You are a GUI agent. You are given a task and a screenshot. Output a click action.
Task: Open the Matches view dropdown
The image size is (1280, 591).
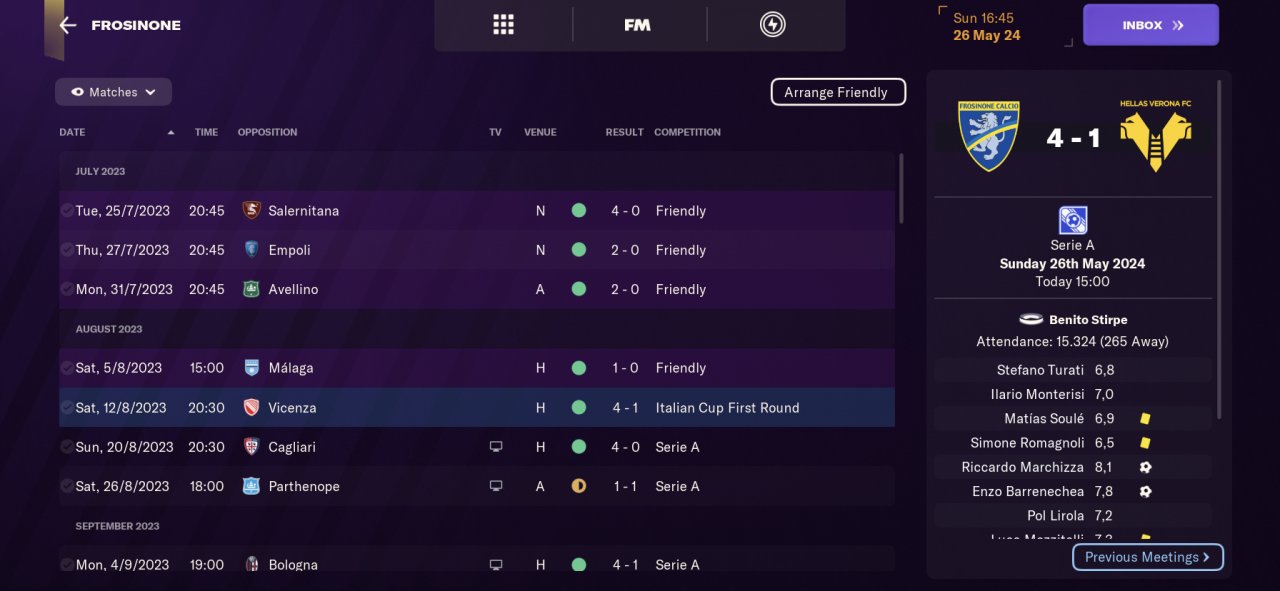(x=113, y=92)
